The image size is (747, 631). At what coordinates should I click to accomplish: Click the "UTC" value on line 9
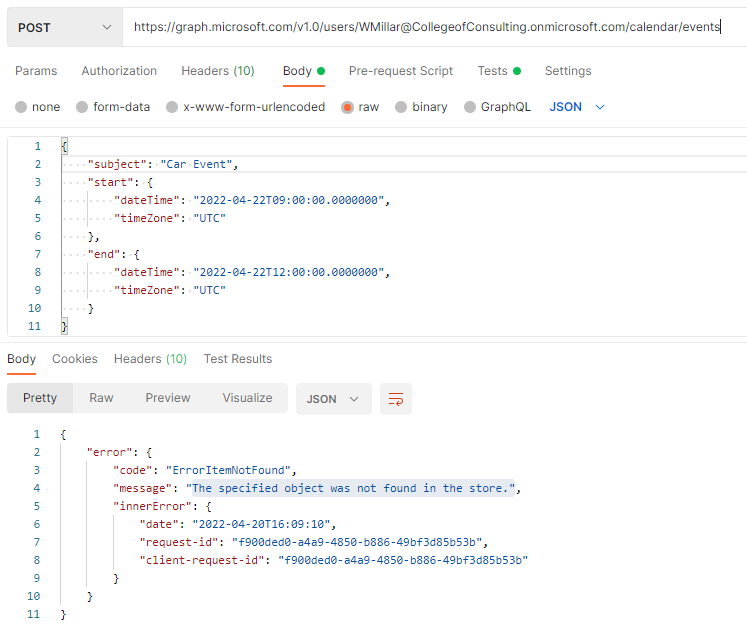[x=210, y=290]
